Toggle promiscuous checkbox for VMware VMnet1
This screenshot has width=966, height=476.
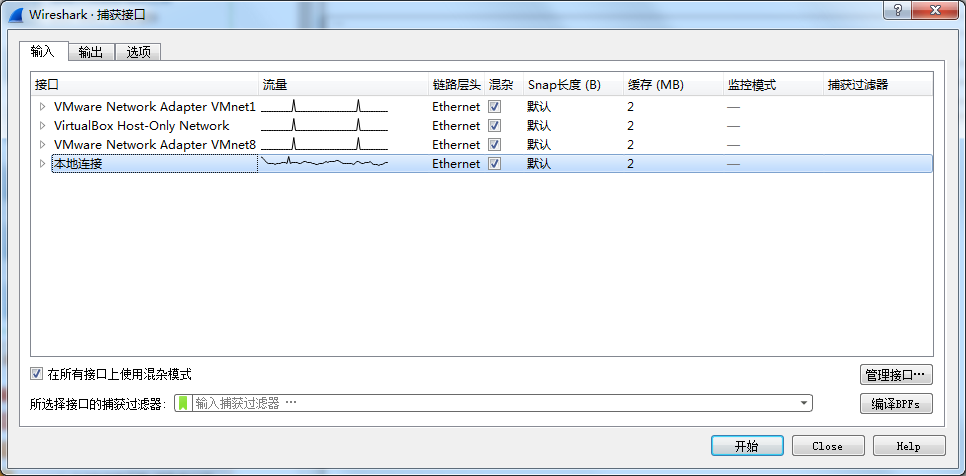coord(494,107)
